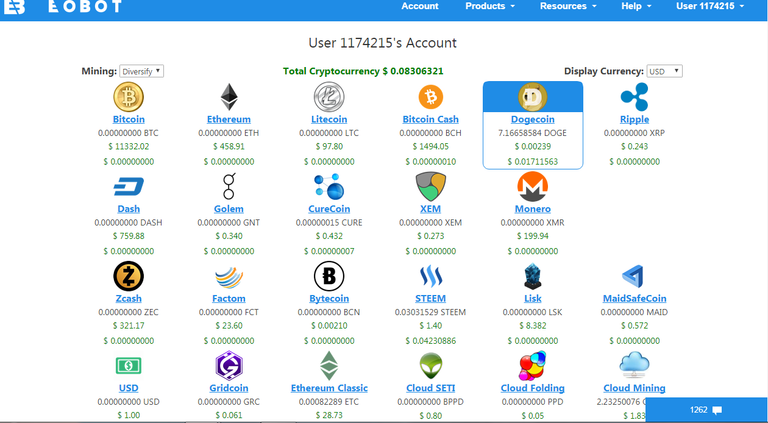Click the USD dollar bill icon
768x423 pixels.
(128, 366)
